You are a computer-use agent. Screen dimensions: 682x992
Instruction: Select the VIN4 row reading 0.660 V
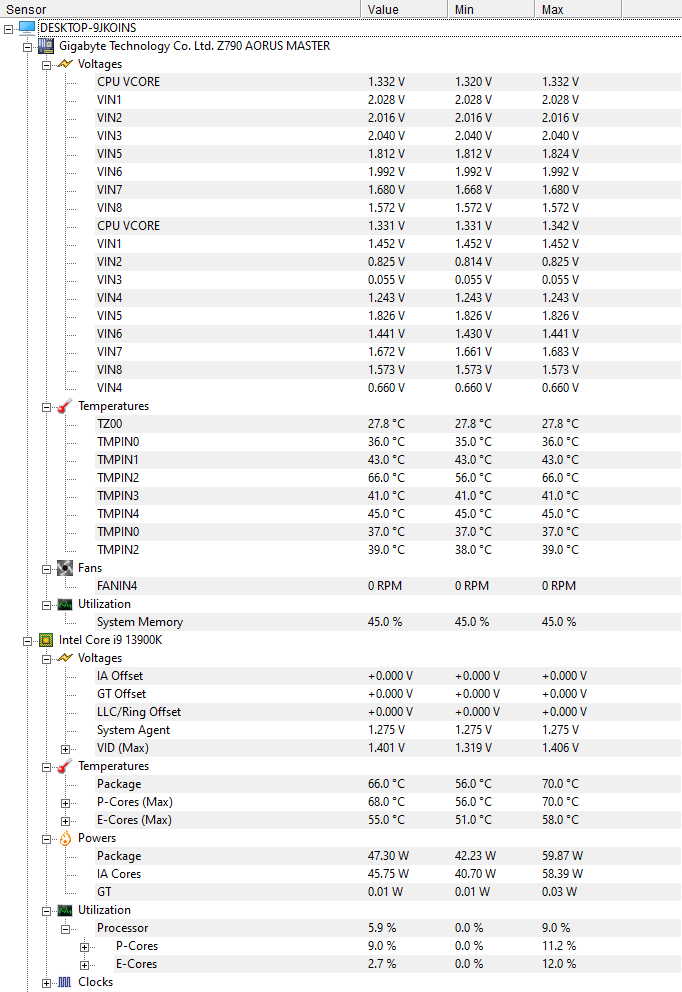388,388
